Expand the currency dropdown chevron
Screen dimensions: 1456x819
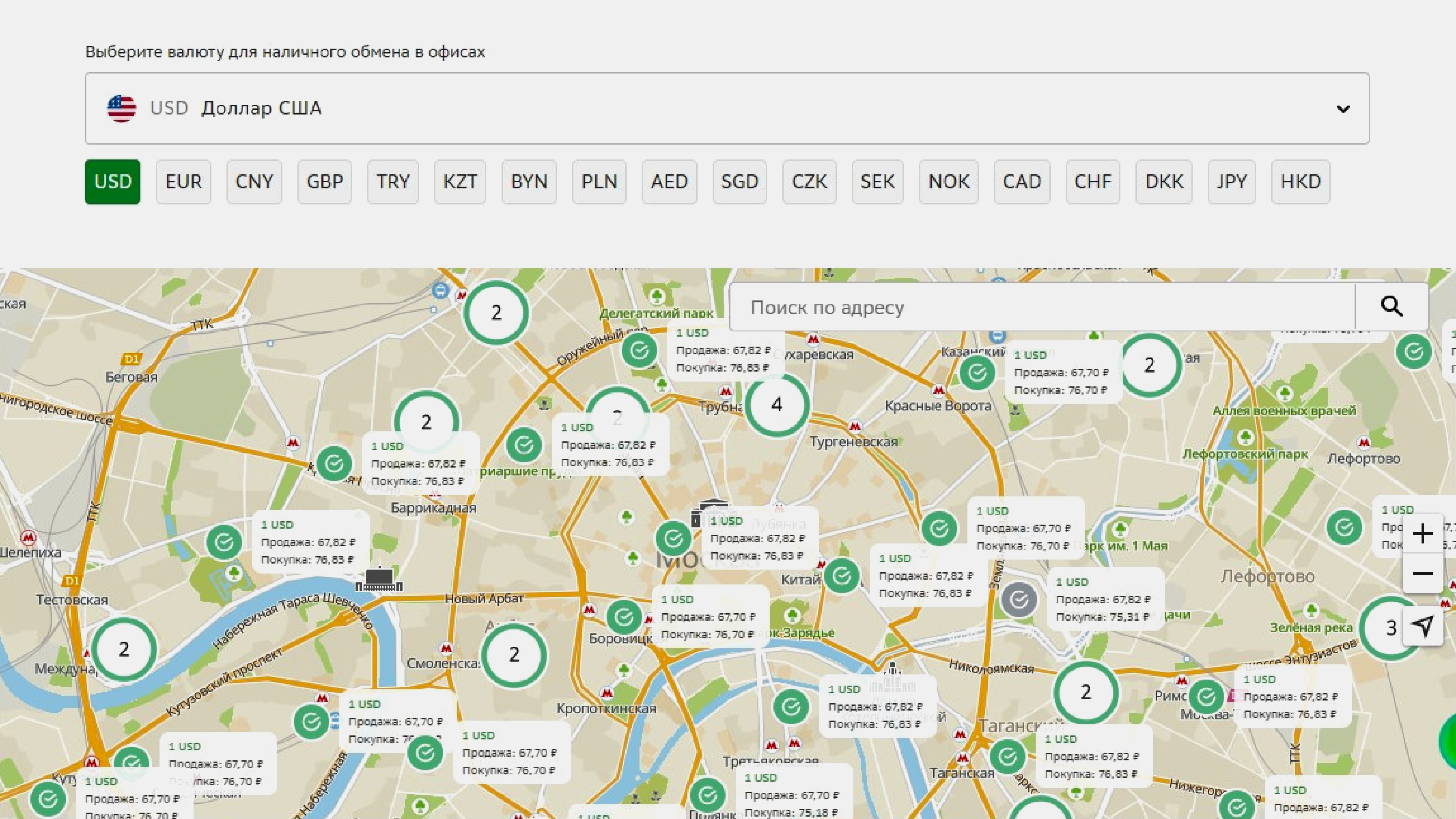tap(1343, 108)
